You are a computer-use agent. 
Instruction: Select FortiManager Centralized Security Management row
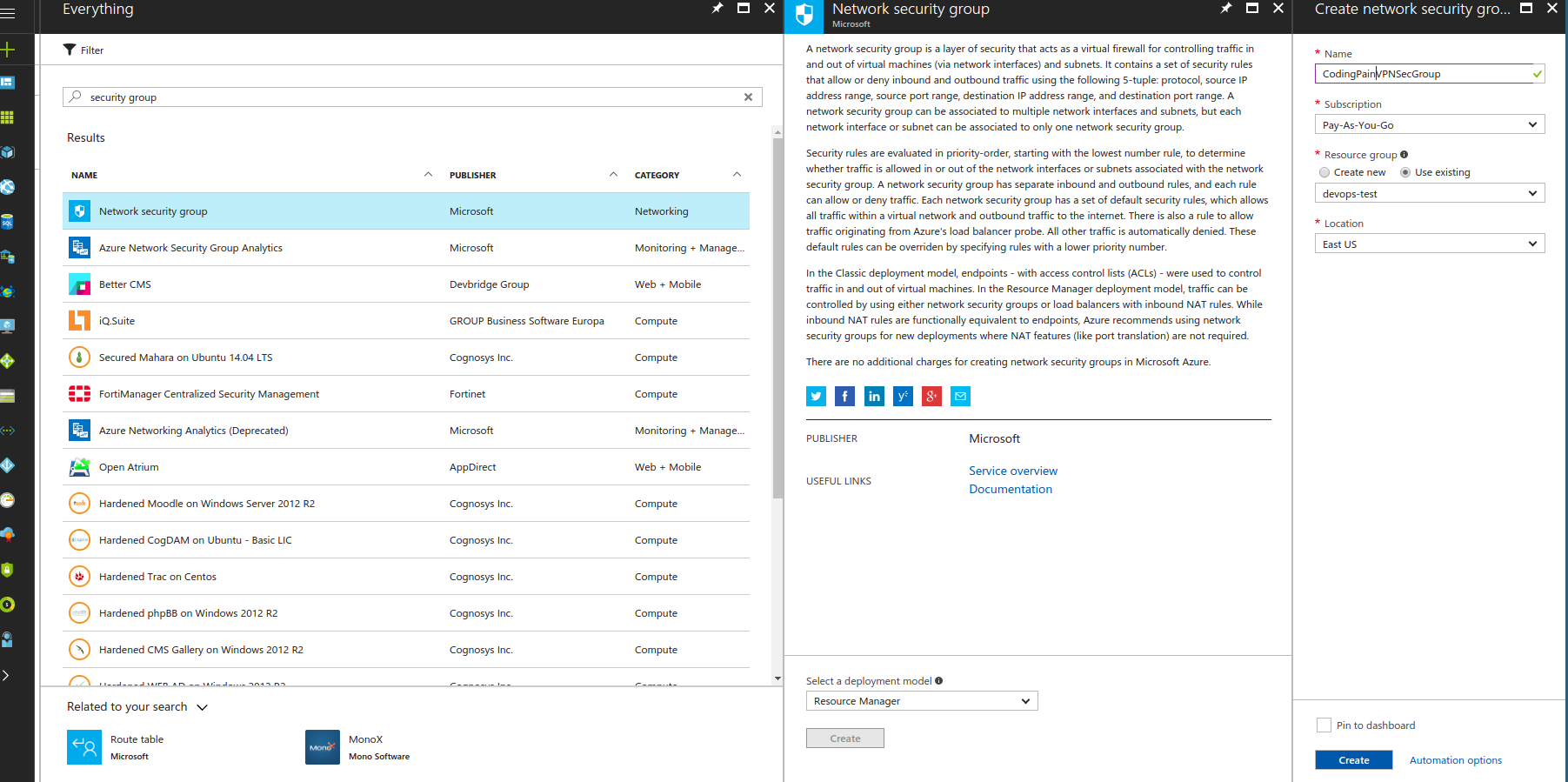tap(406, 394)
